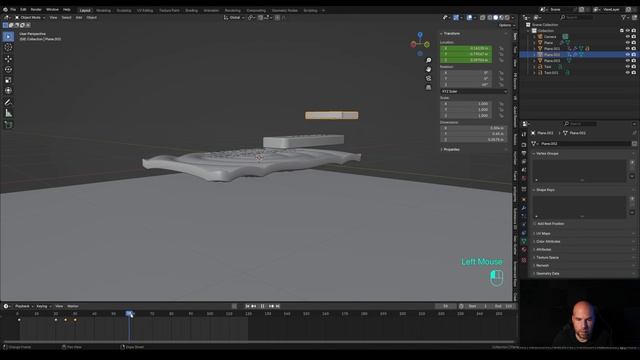Open the Material properties tab
640x360 pixels.
coord(524,249)
